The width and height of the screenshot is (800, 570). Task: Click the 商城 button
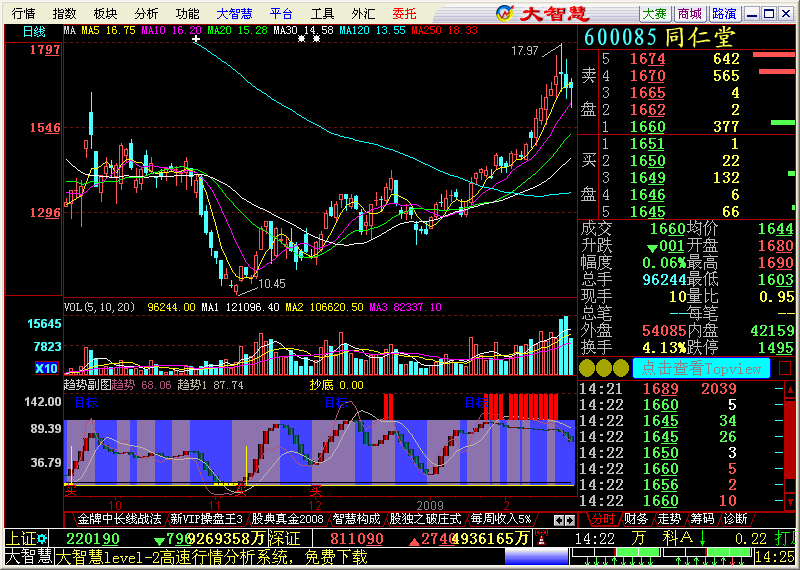690,13
